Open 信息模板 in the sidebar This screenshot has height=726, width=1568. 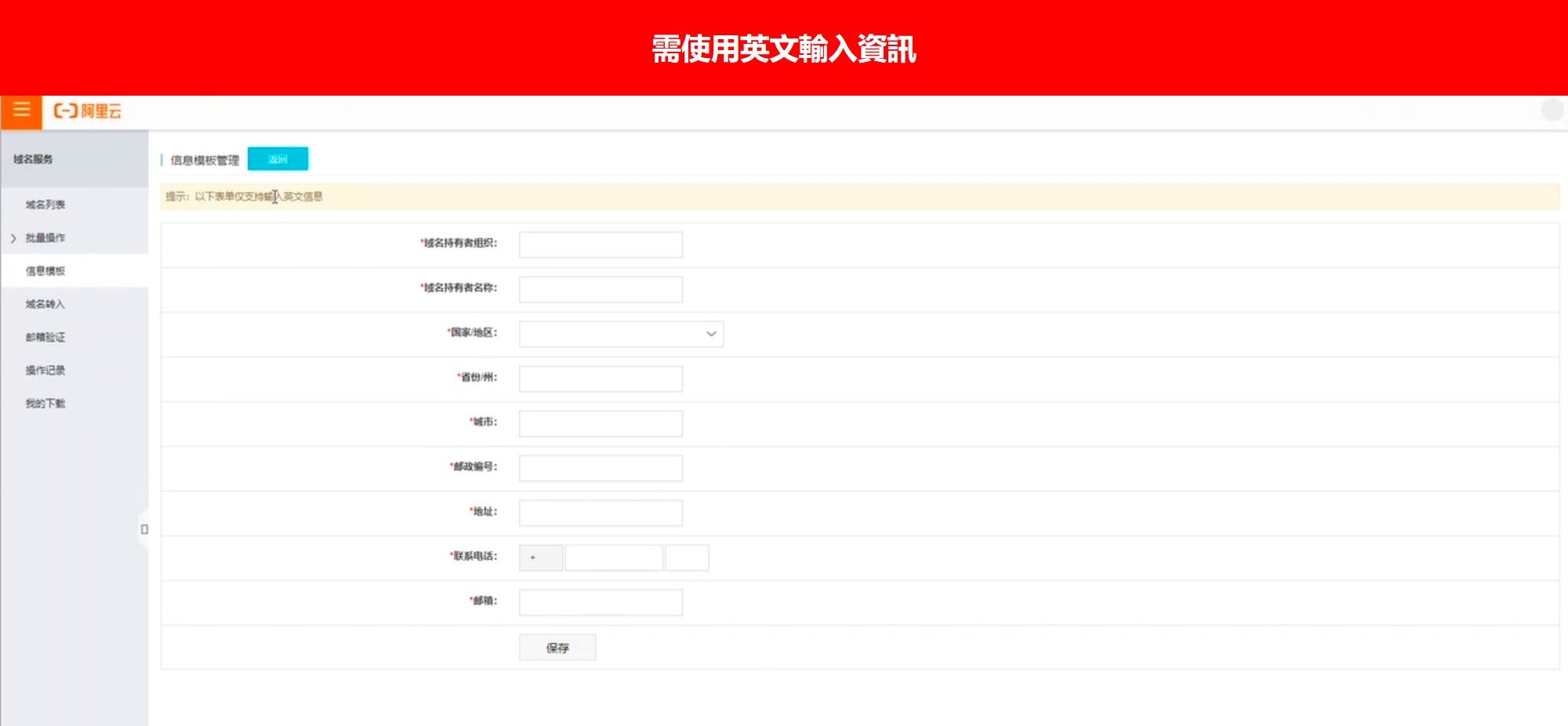(x=45, y=271)
